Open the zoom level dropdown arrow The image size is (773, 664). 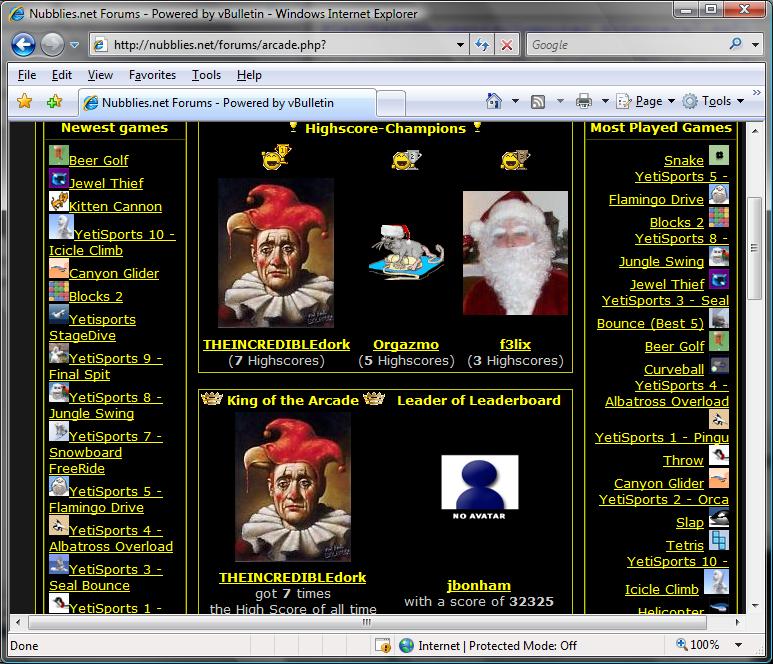[740, 646]
